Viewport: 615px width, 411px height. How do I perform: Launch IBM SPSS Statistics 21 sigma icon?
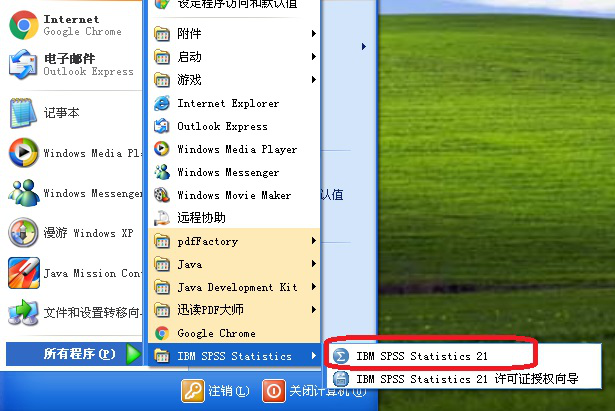(x=340, y=356)
